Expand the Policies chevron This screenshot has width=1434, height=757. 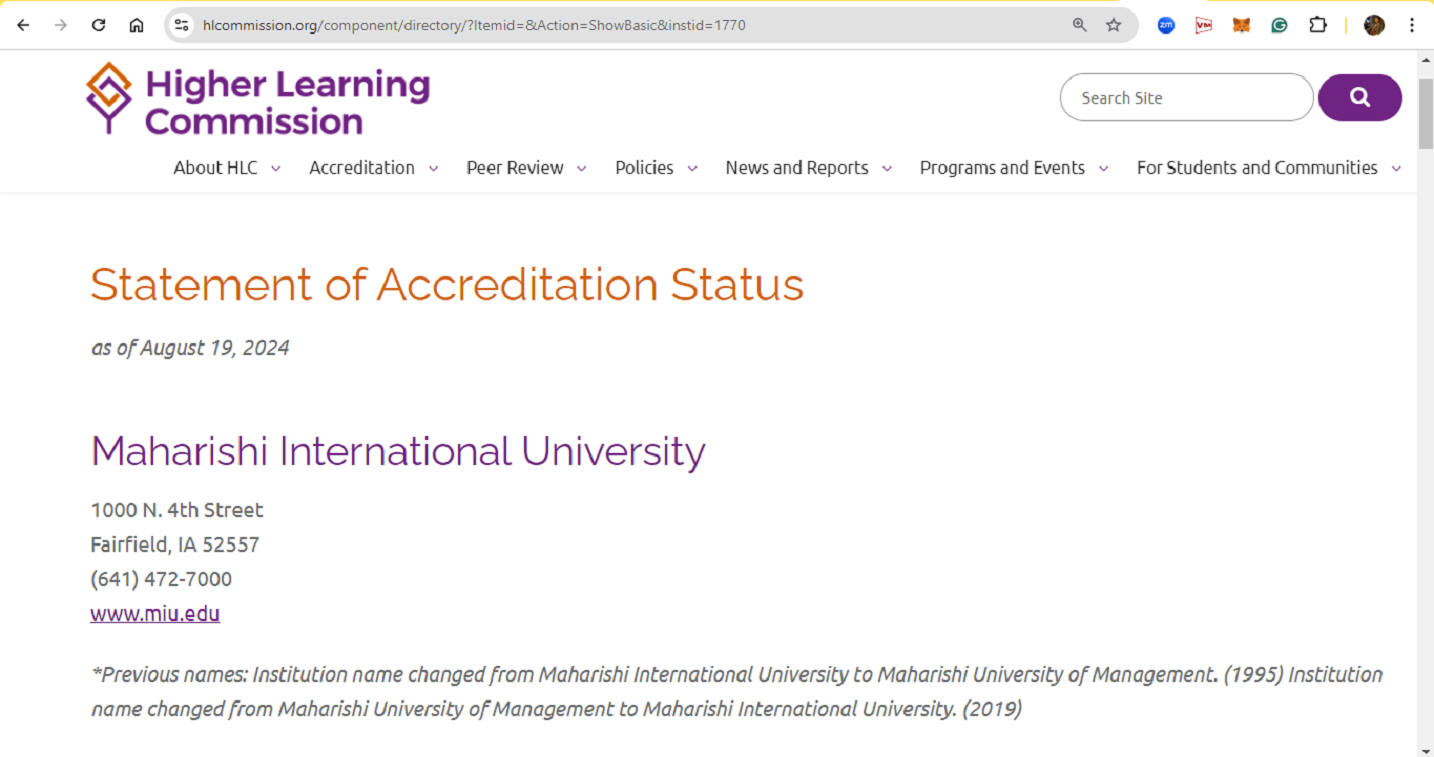coord(692,169)
